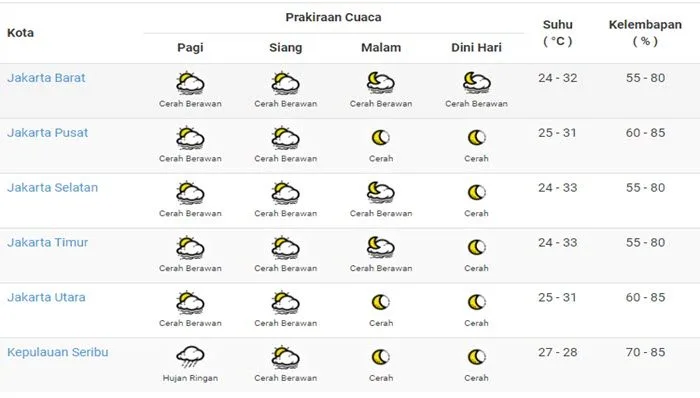Screen dimensions: 700x398
Task: Click Jakarta Selatan night cloudy moon icon
Action: [381, 192]
